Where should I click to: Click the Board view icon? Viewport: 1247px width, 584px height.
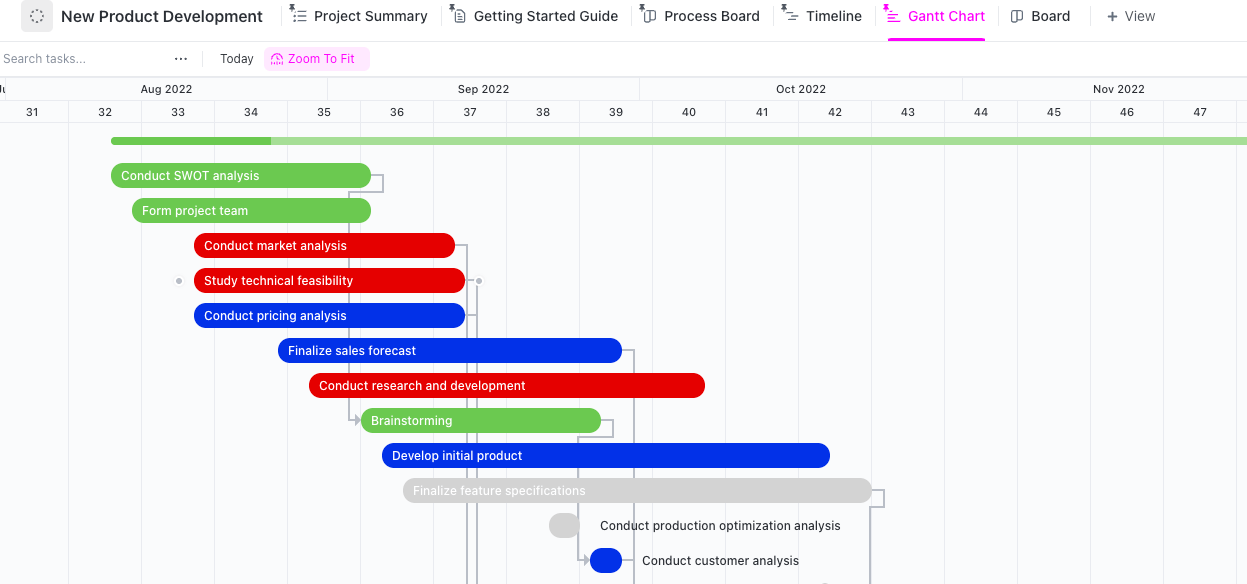tap(1017, 17)
